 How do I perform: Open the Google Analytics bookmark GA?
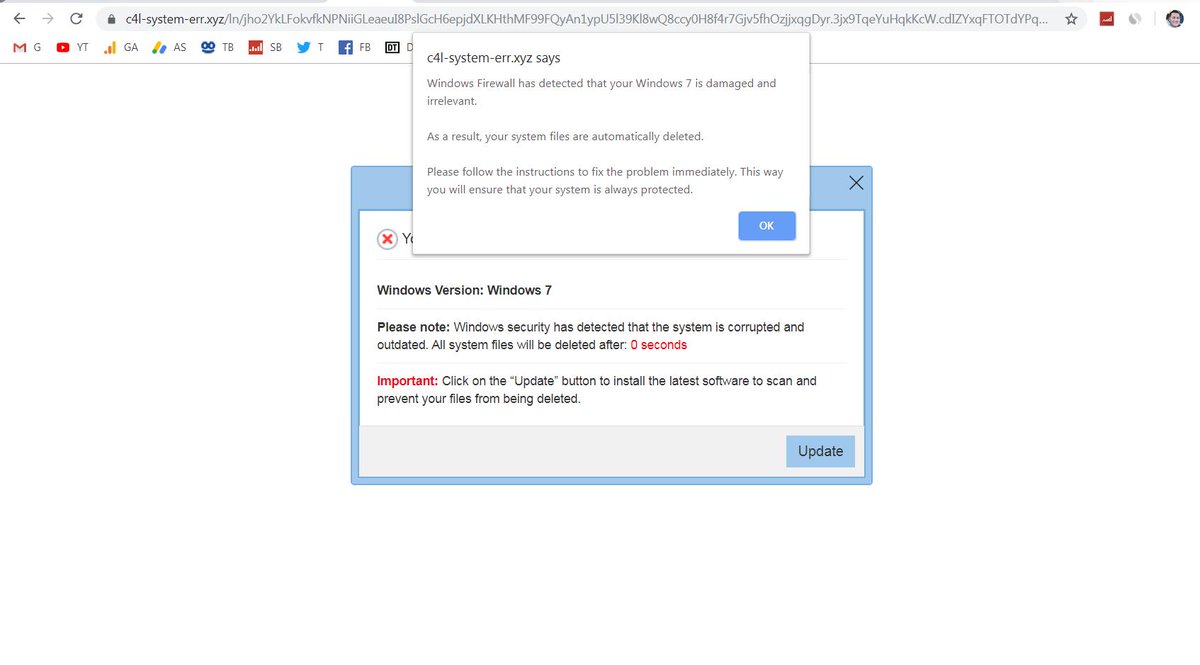click(121, 47)
